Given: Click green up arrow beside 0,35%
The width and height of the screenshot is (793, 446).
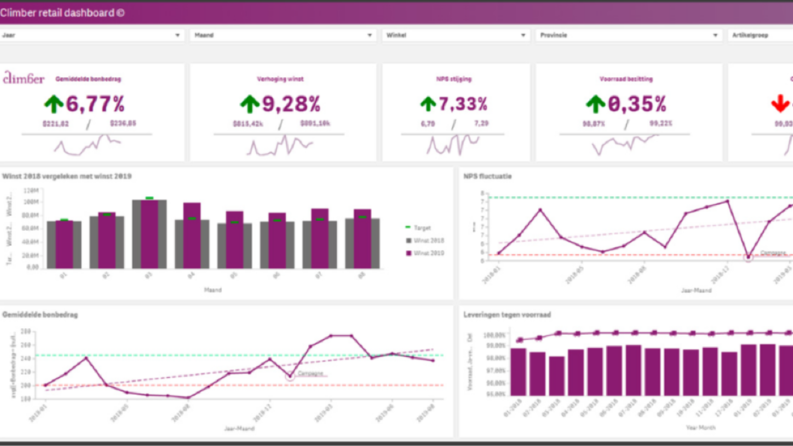Looking at the screenshot, I should pos(595,104).
